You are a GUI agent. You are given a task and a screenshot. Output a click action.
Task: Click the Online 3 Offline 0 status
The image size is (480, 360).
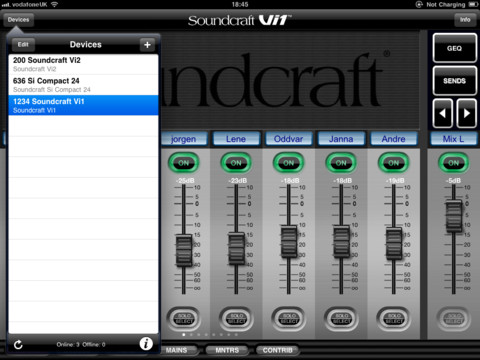point(81,344)
